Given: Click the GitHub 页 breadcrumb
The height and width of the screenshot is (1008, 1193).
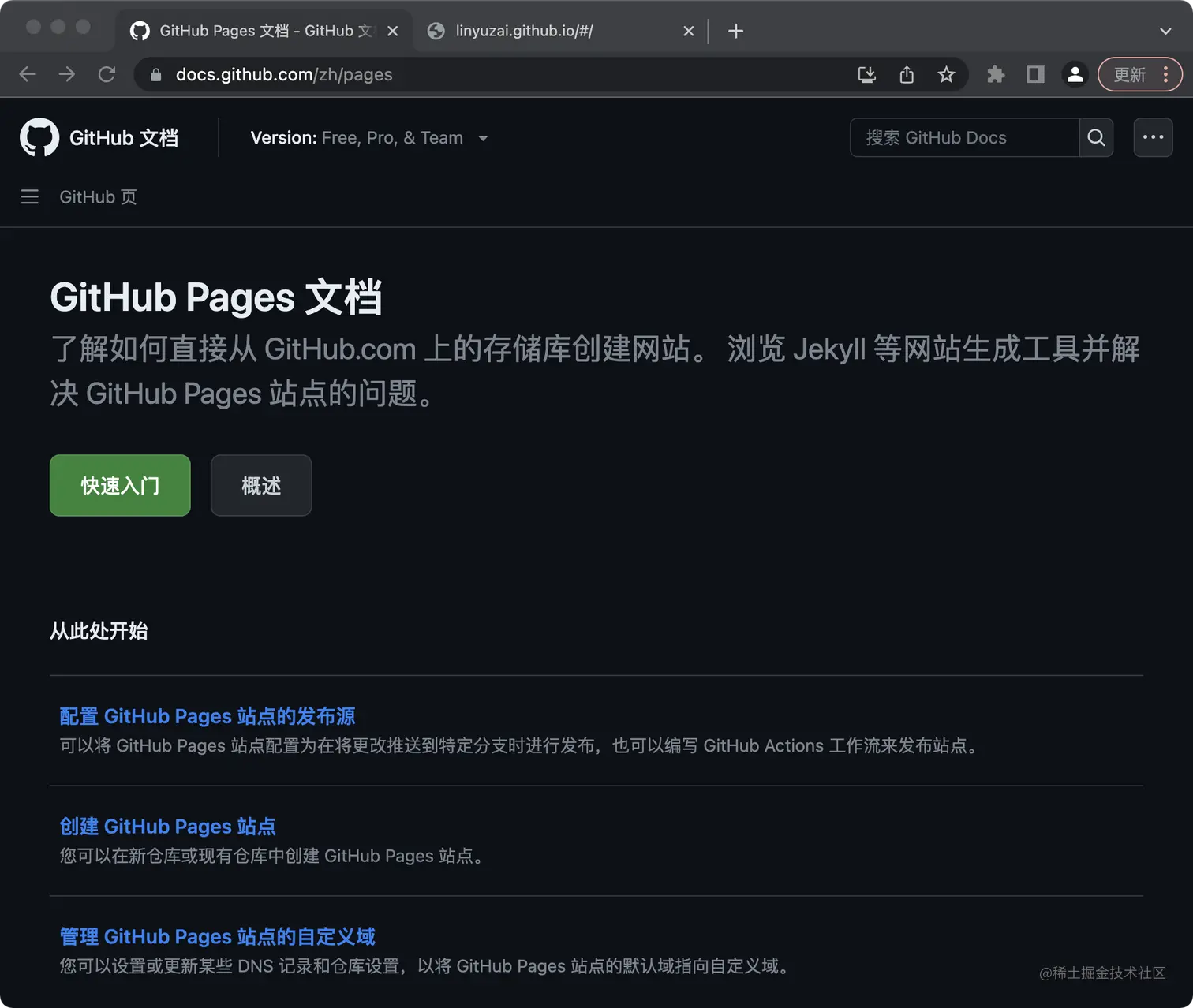Looking at the screenshot, I should (x=99, y=197).
